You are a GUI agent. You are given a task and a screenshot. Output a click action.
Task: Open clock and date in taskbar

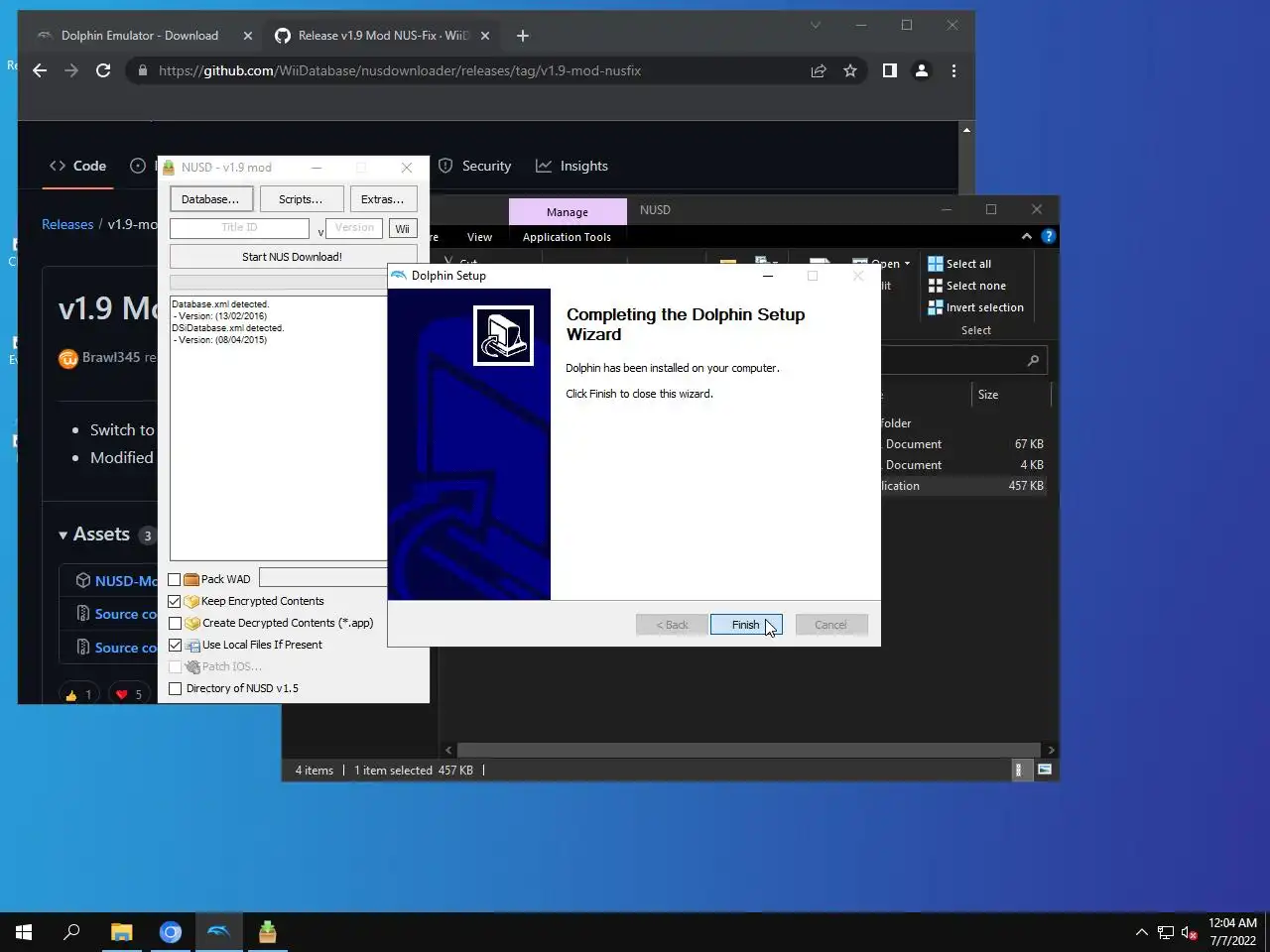1232,932
